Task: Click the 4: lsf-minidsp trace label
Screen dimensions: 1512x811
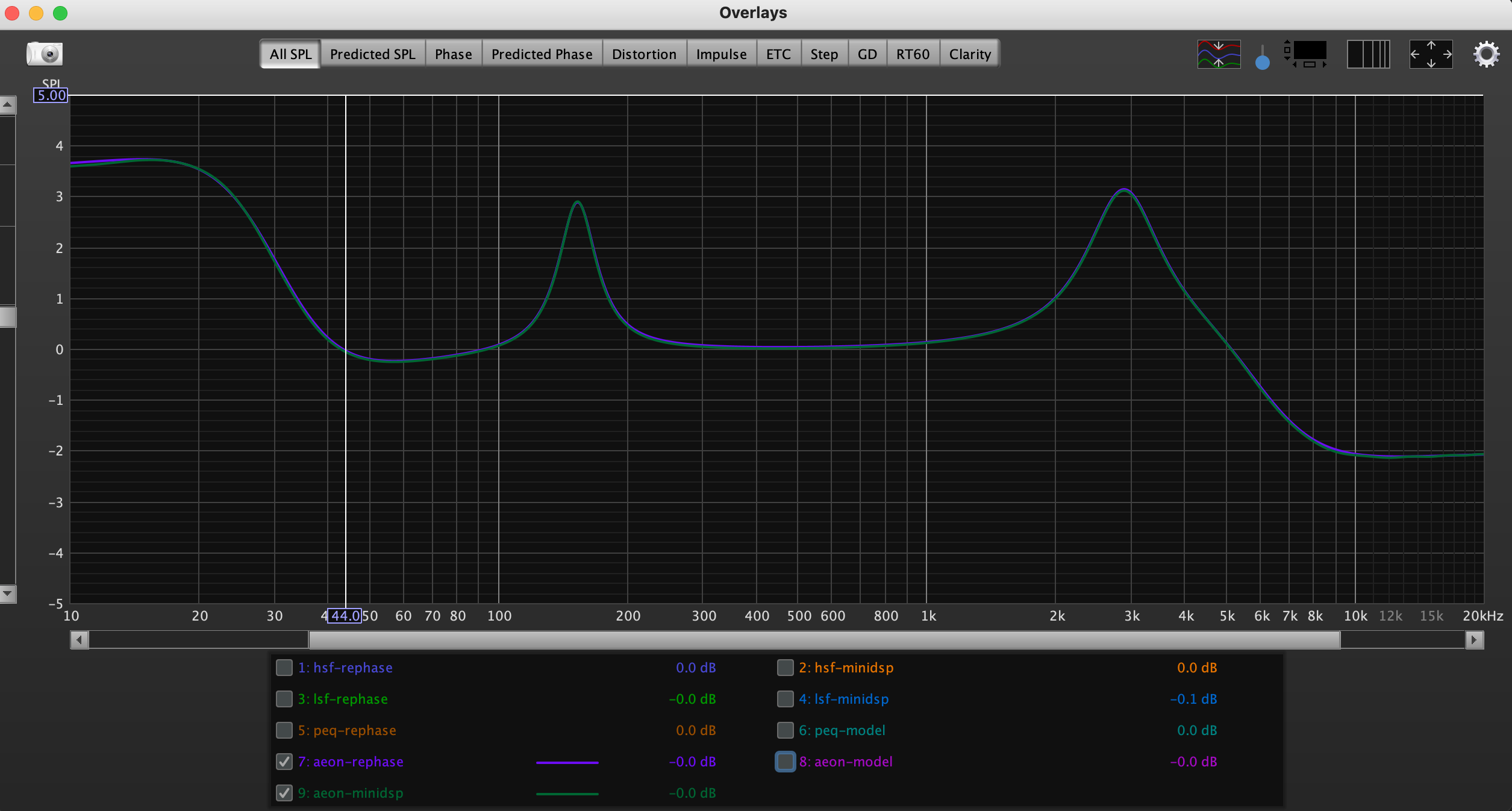Action: [x=844, y=699]
